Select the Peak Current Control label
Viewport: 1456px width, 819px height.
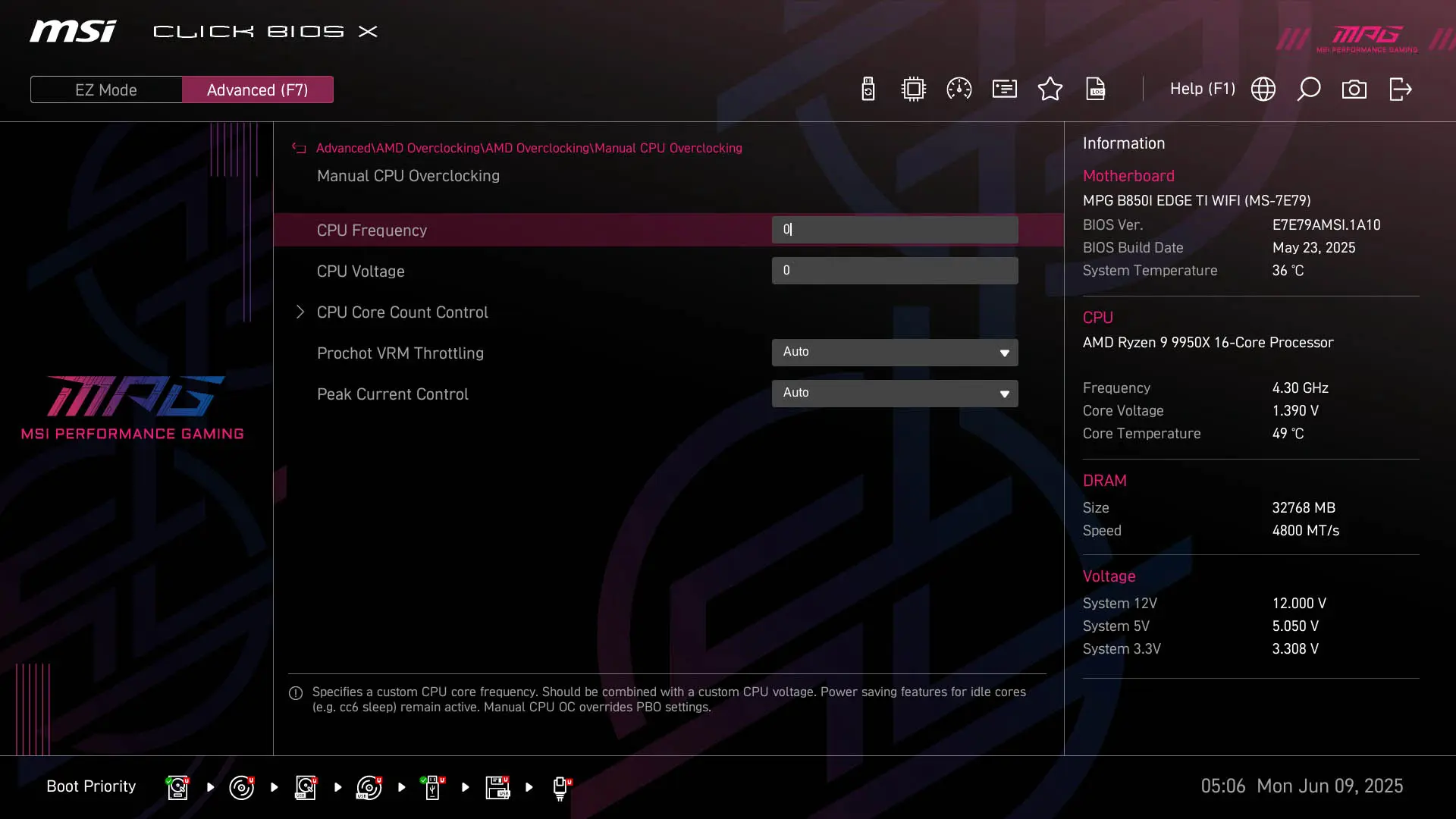(x=393, y=394)
